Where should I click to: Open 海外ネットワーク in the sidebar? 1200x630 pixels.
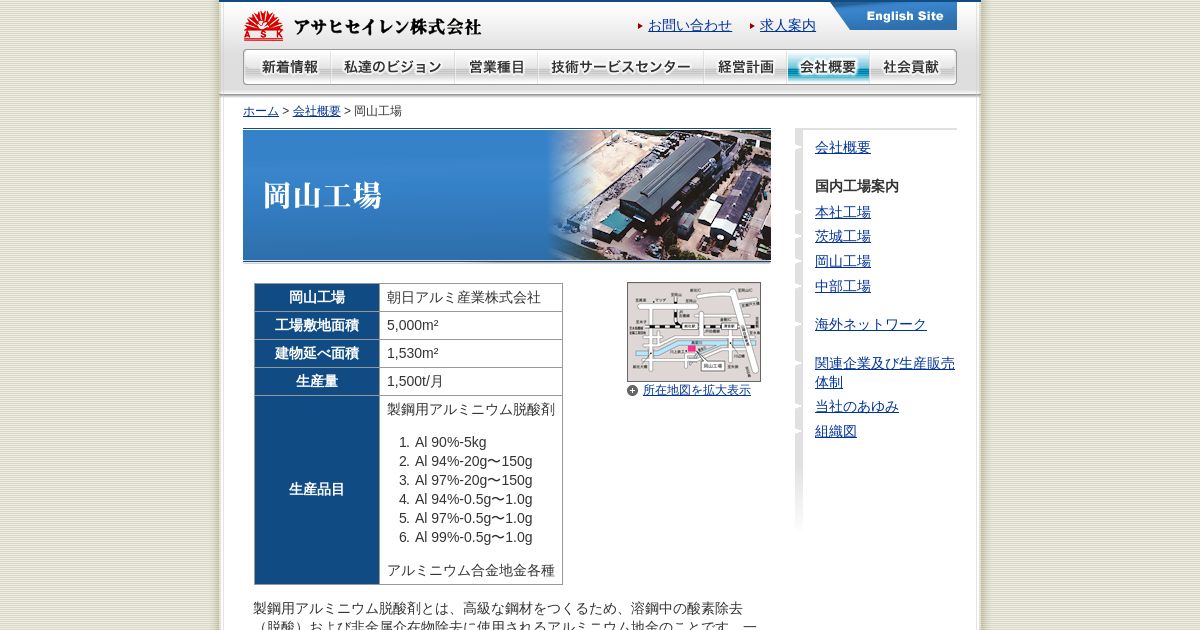click(871, 324)
